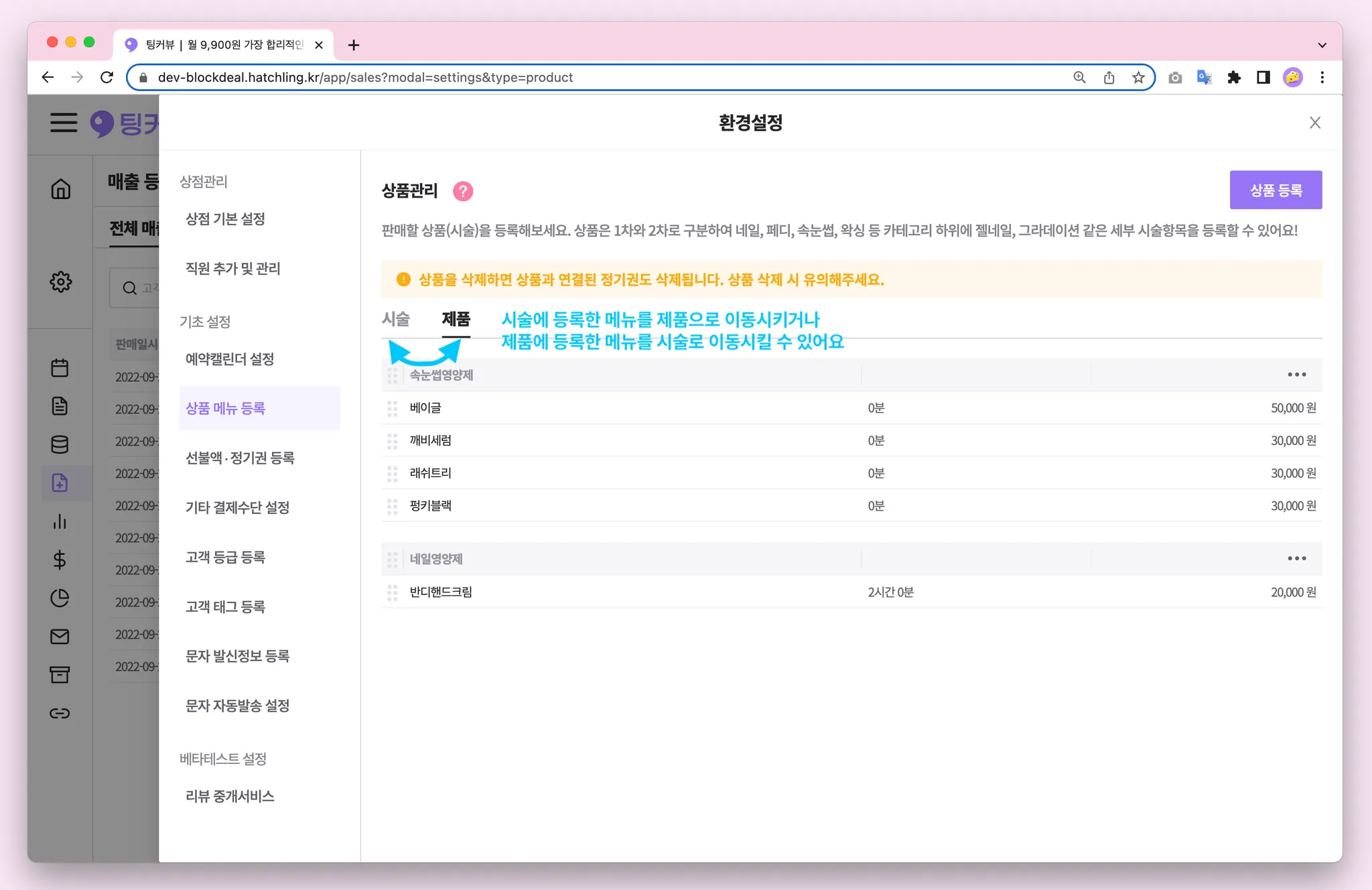Viewport: 1372px width, 890px height.
Task: Open 예약캘린더 설정 settings page
Action: [x=230, y=359]
